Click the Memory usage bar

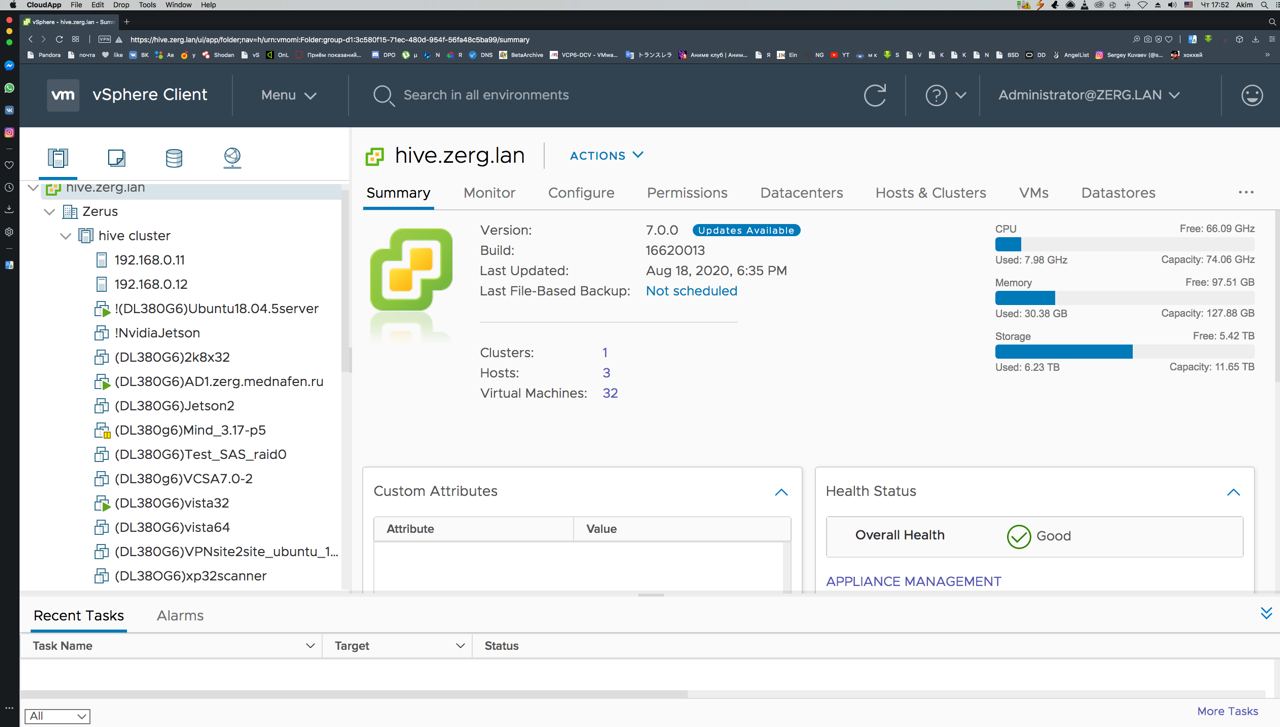point(1124,298)
